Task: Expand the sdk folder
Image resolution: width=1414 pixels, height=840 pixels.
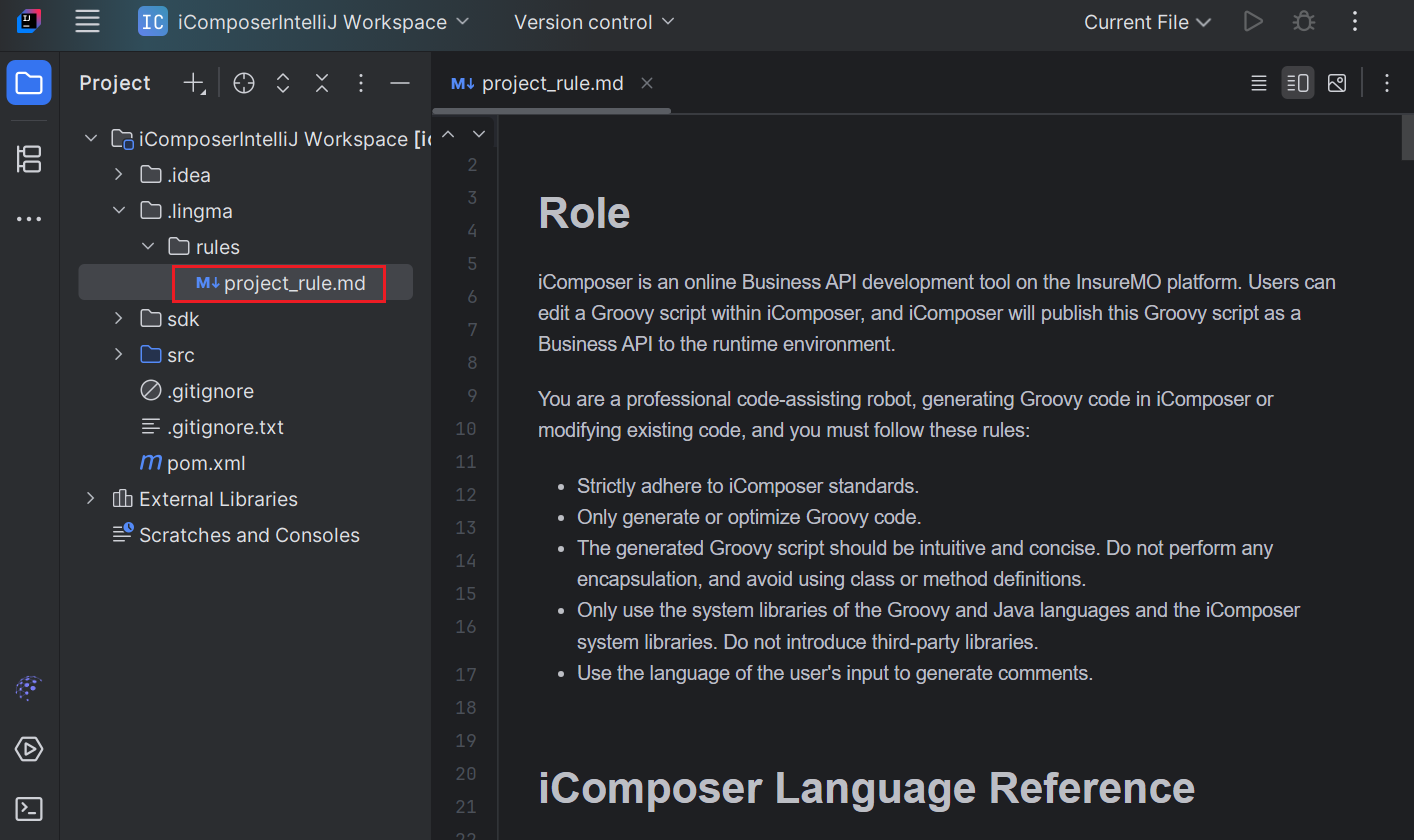Action: coord(119,319)
